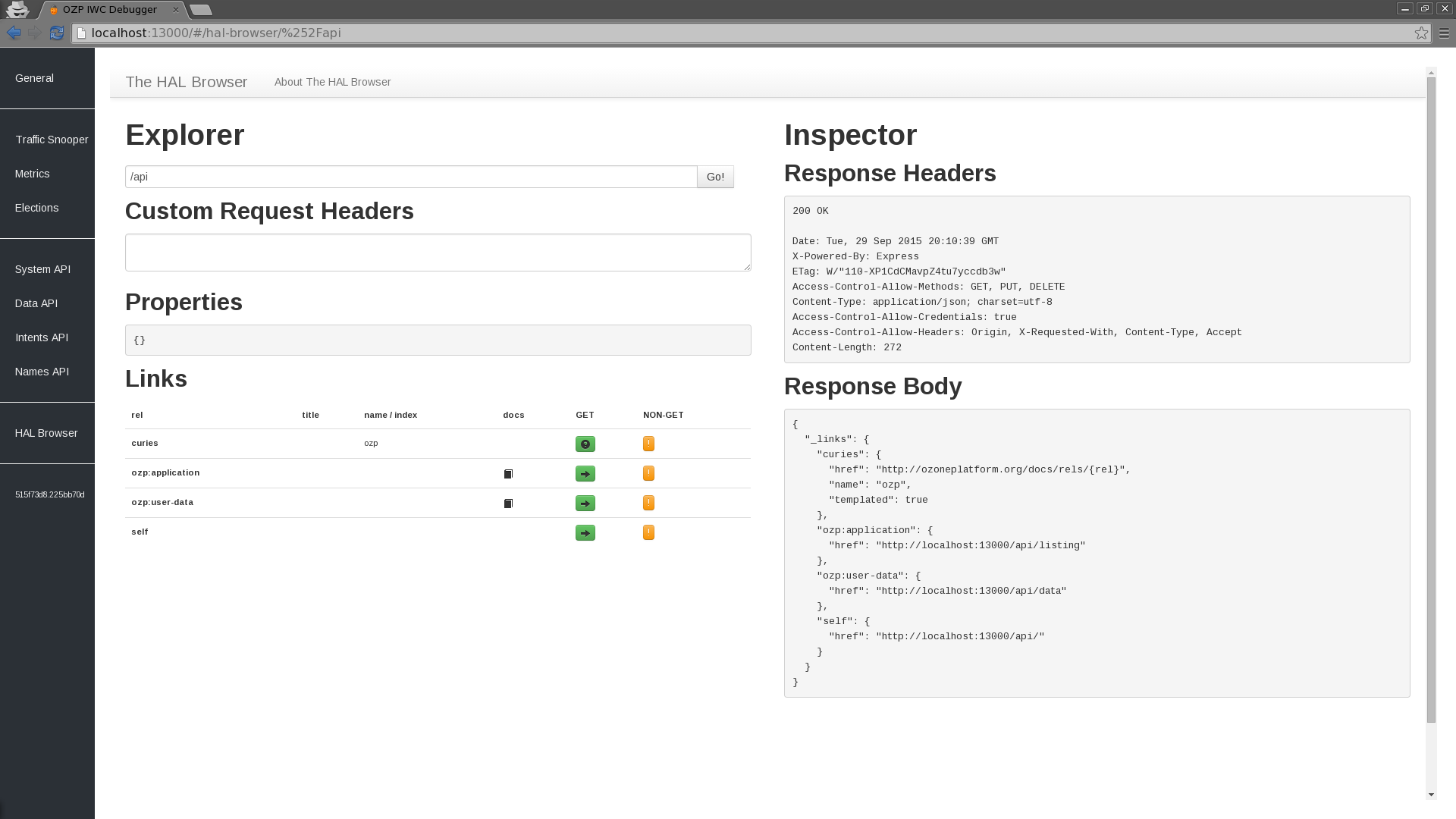Image resolution: width=1456 pixels, height=819 pixels.
Task: Switch to the Data API section
Action: coord(36,303)
